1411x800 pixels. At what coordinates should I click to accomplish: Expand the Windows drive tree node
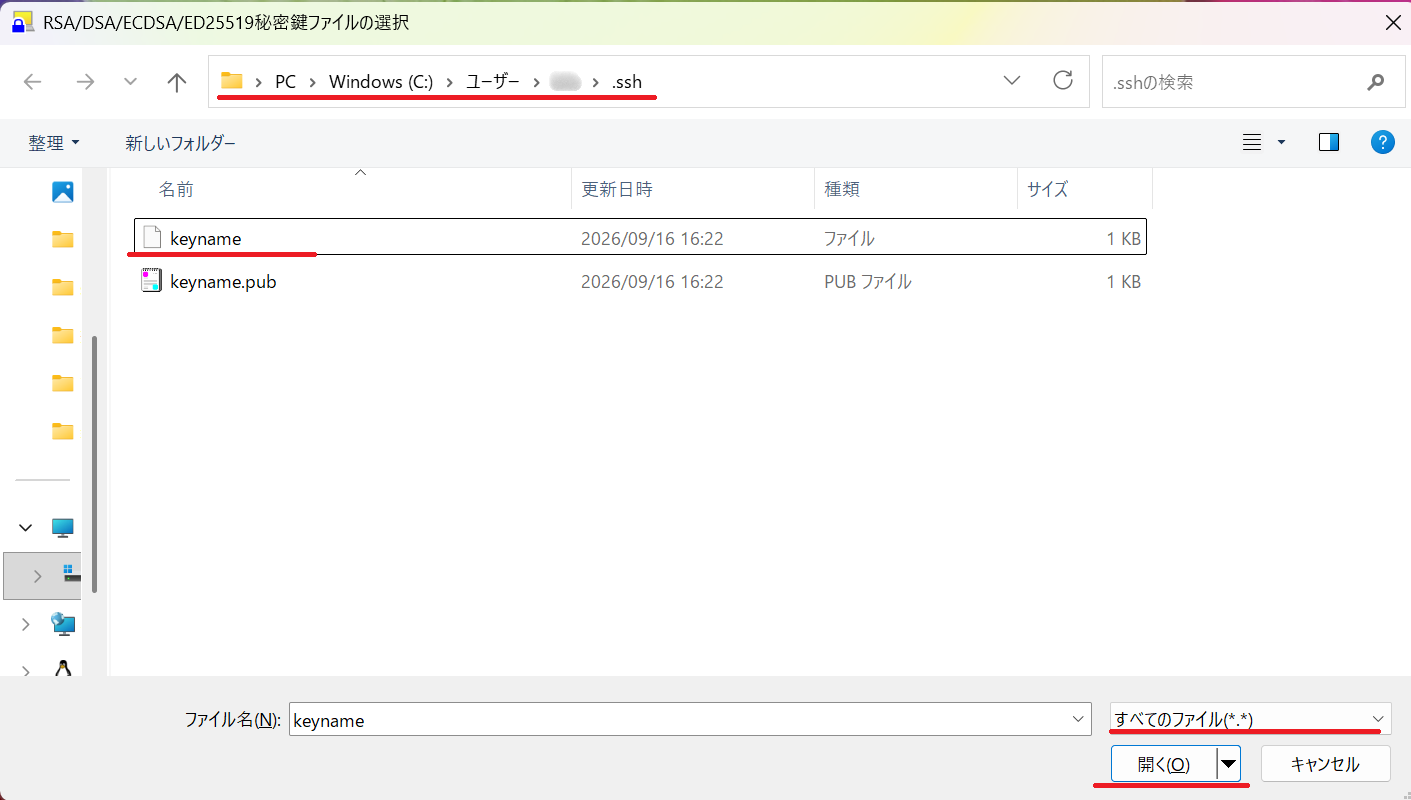coord(38,576)
